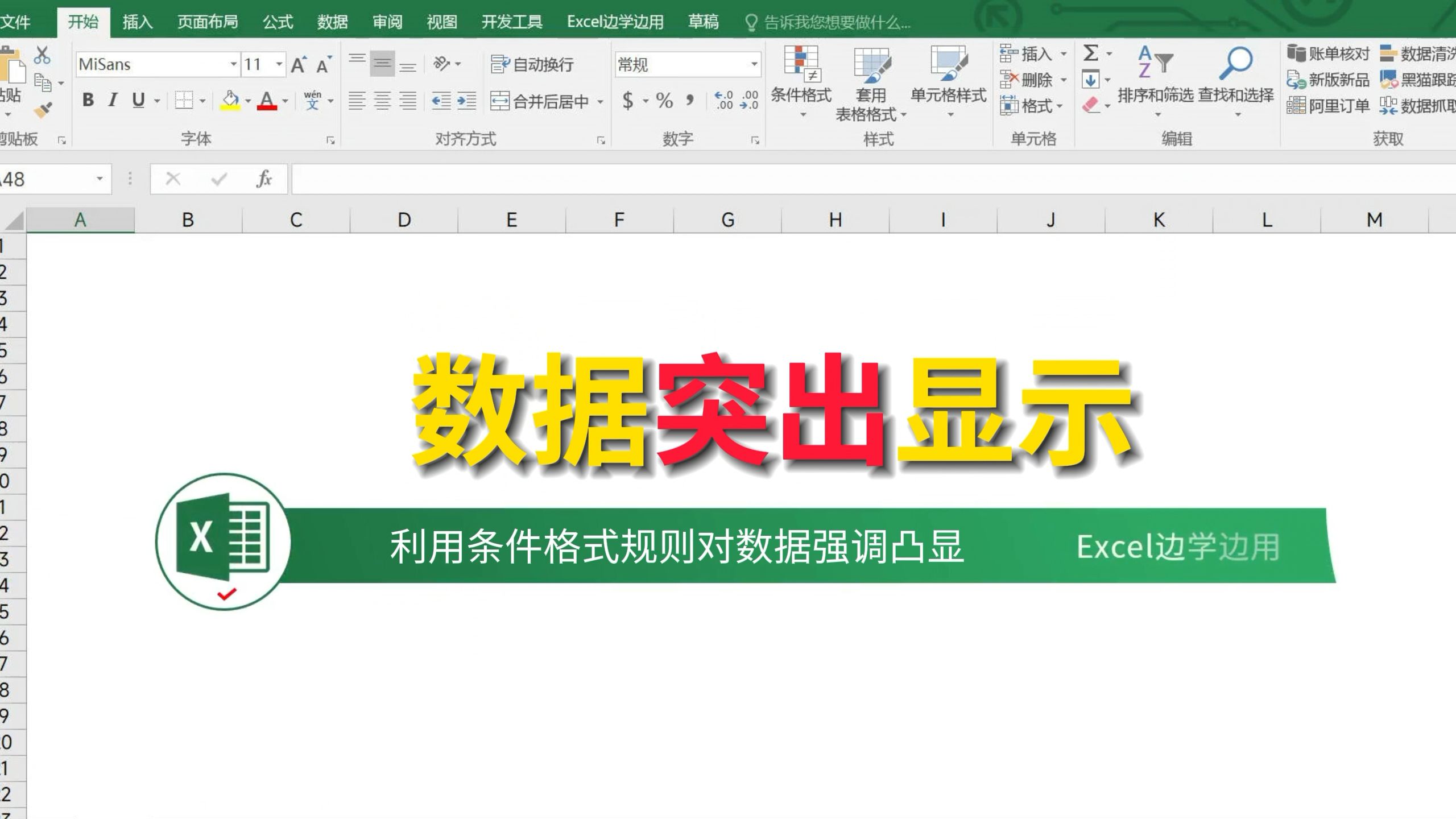Apply the yellow fill color swatch
The height and width of the screenshot is (819, 1456).
pos(230,101)
